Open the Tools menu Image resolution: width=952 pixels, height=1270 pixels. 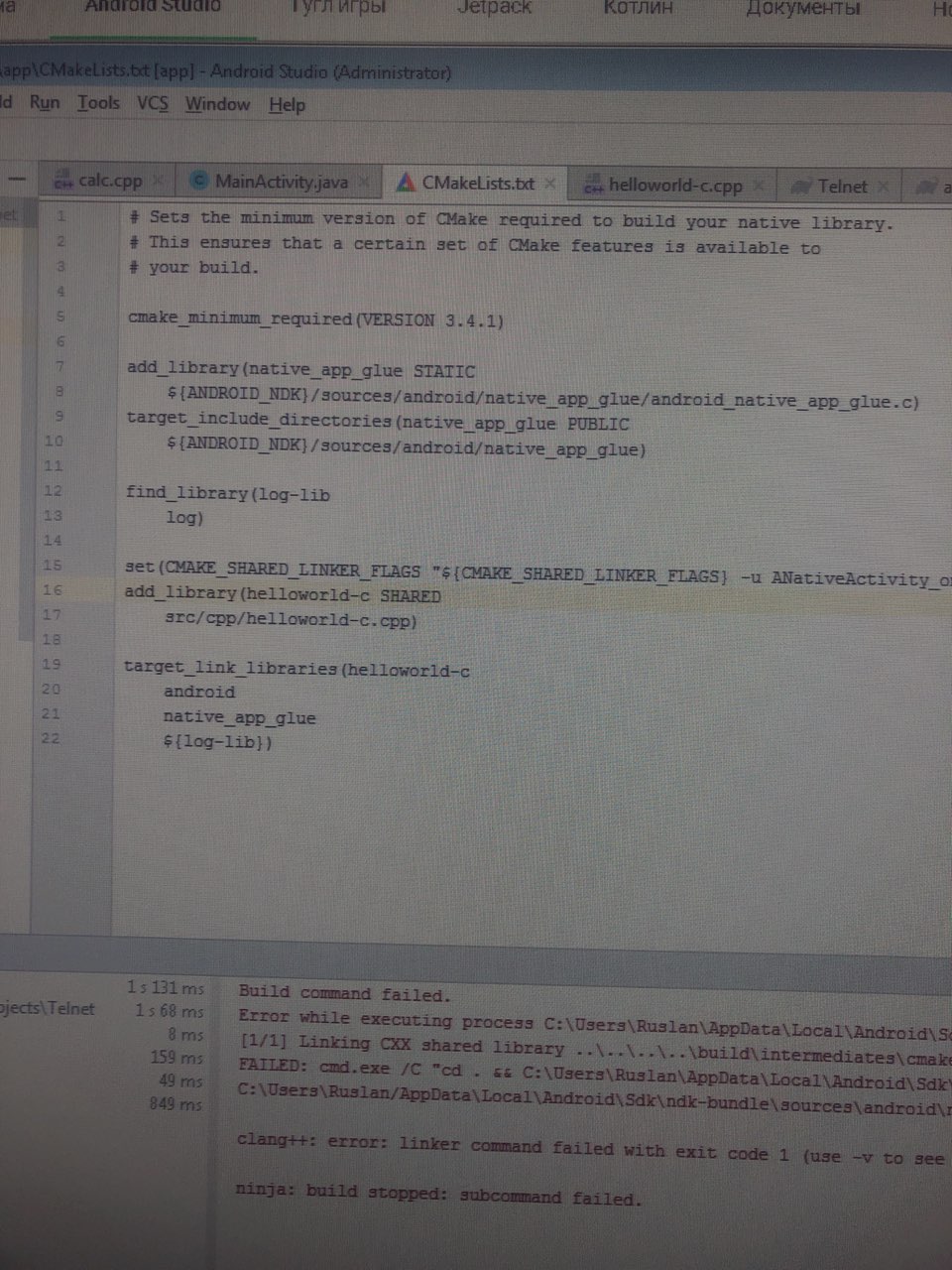tap(98, 102)
